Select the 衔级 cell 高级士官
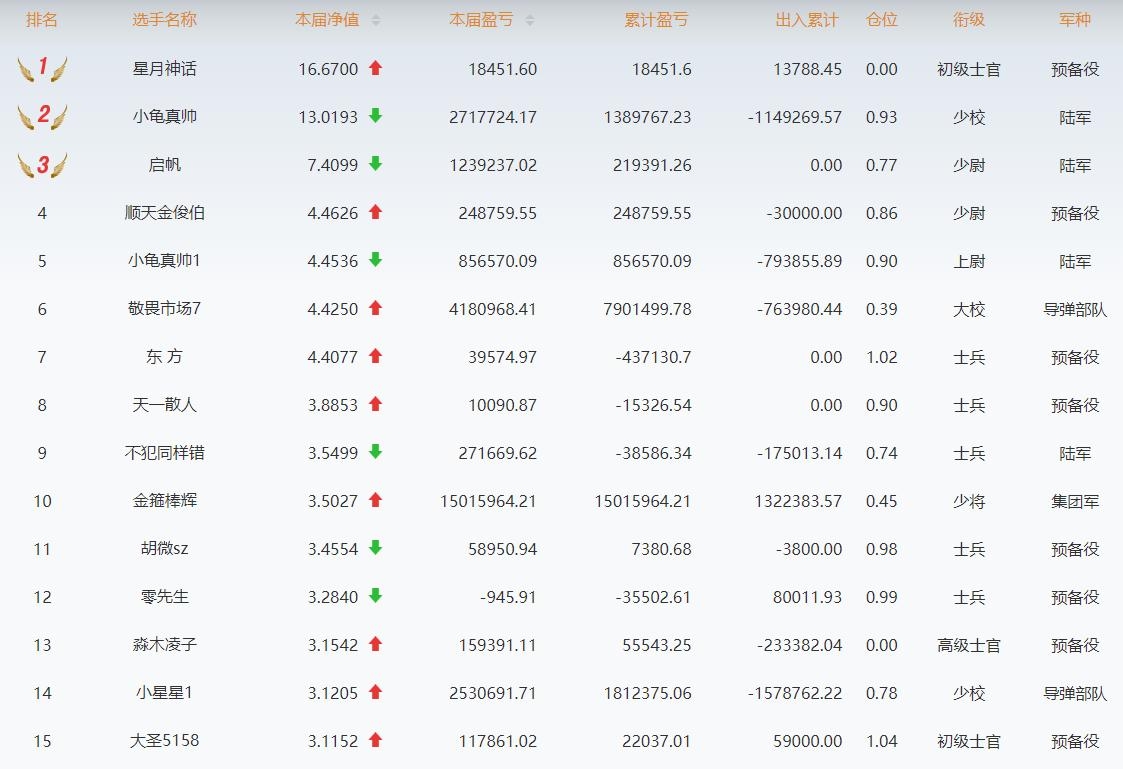This screenshot has width=1123, height=769. click(969, 645)
